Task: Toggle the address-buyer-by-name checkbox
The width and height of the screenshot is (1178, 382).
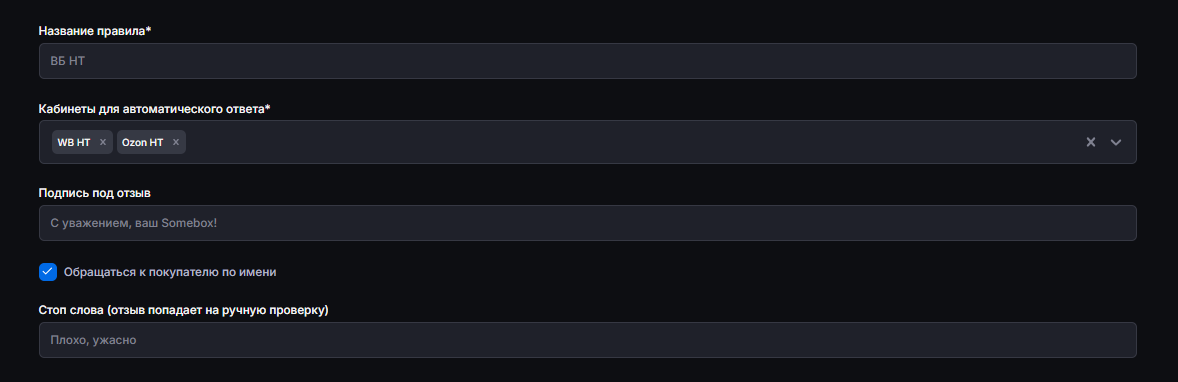Action: [x=48, y=272]
